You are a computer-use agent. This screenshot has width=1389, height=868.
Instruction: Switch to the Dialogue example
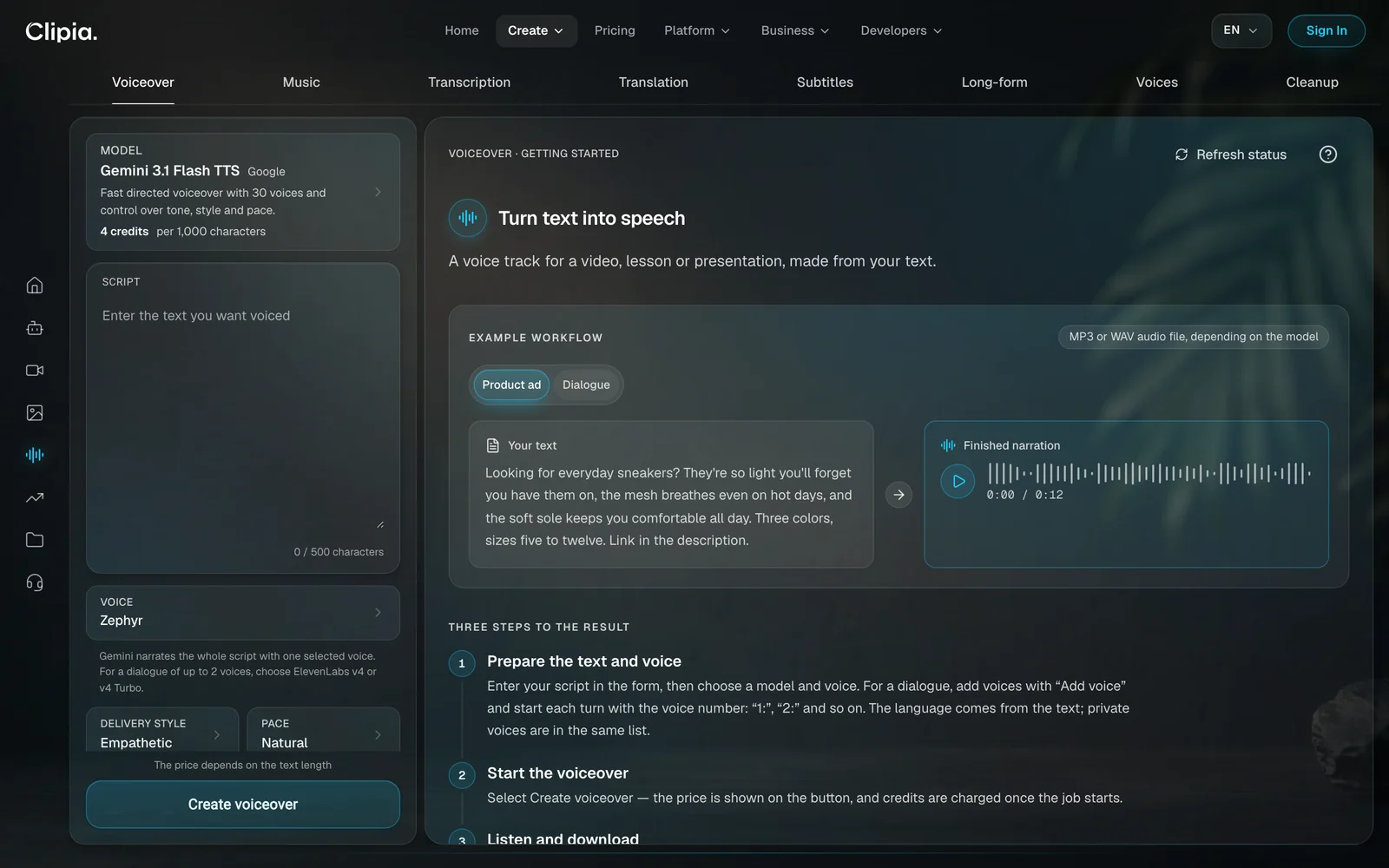click(x=586, y=385)
